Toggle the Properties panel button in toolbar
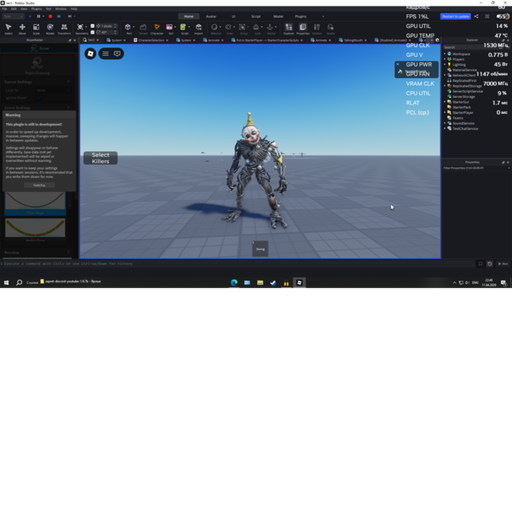The width and height of the screenshot is (512, 512). [x=303, y=29]
